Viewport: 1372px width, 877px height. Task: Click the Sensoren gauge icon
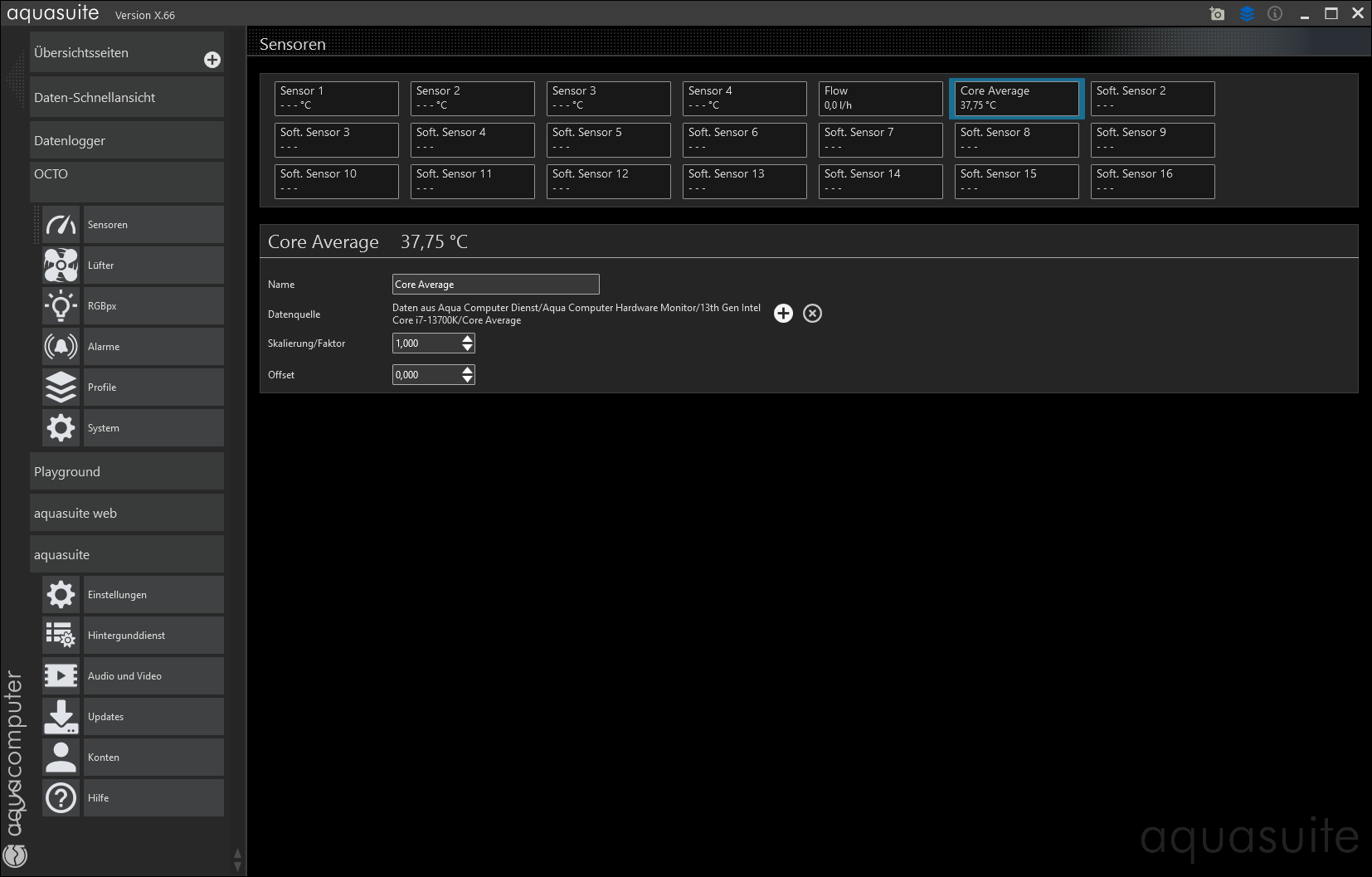pos(61,225)
